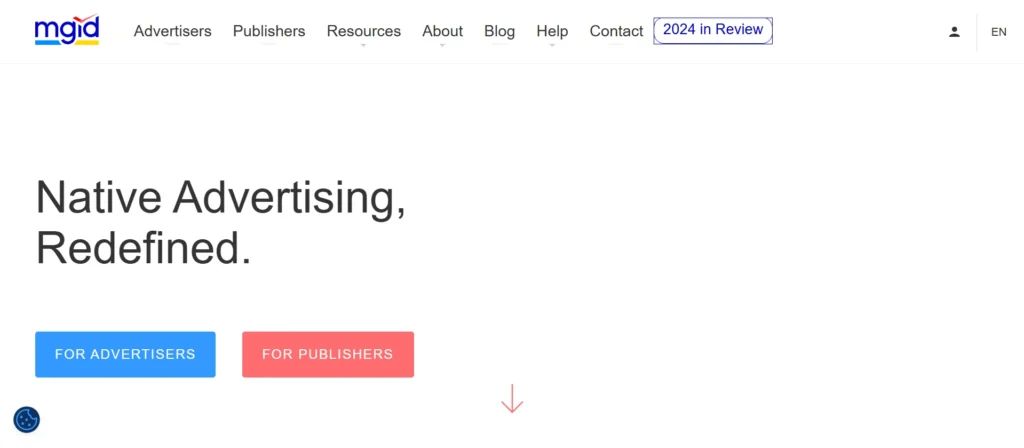Viewport: 1024px width, 448px height.
Task: Click the red scroll-down arrow
Action: (x=512, y=399)
